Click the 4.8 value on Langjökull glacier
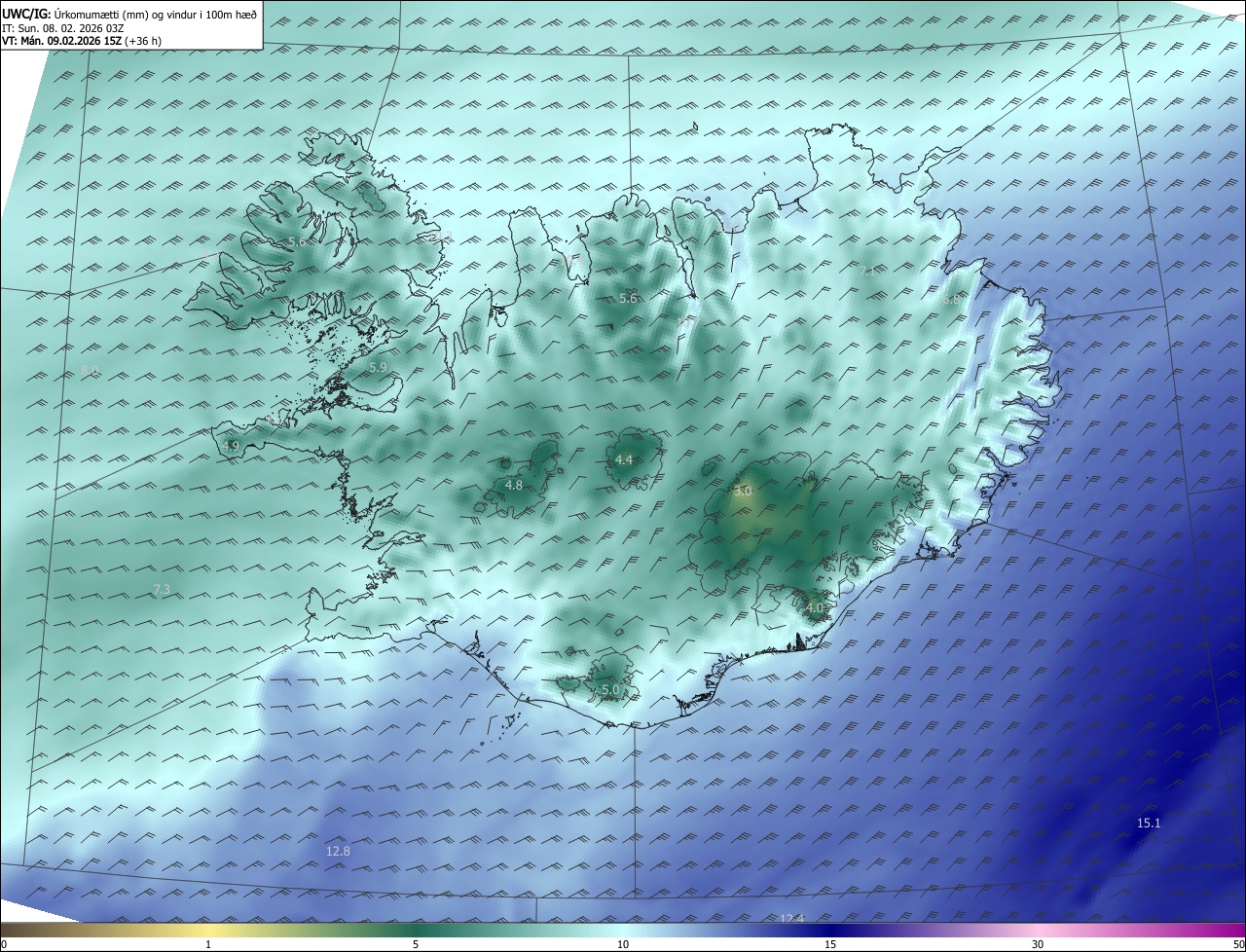 coord(514,485)
